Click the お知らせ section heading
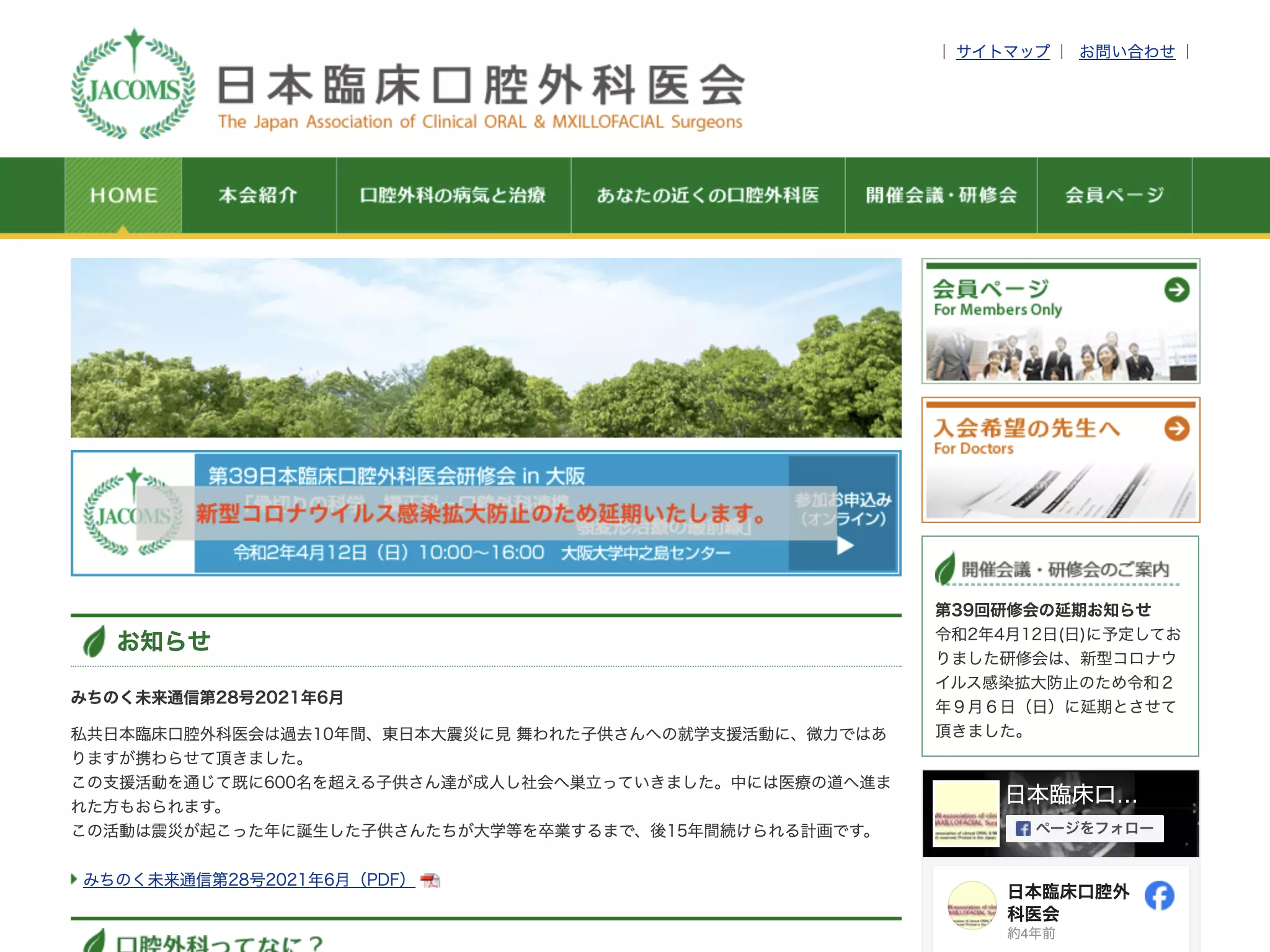 point(164,641)
